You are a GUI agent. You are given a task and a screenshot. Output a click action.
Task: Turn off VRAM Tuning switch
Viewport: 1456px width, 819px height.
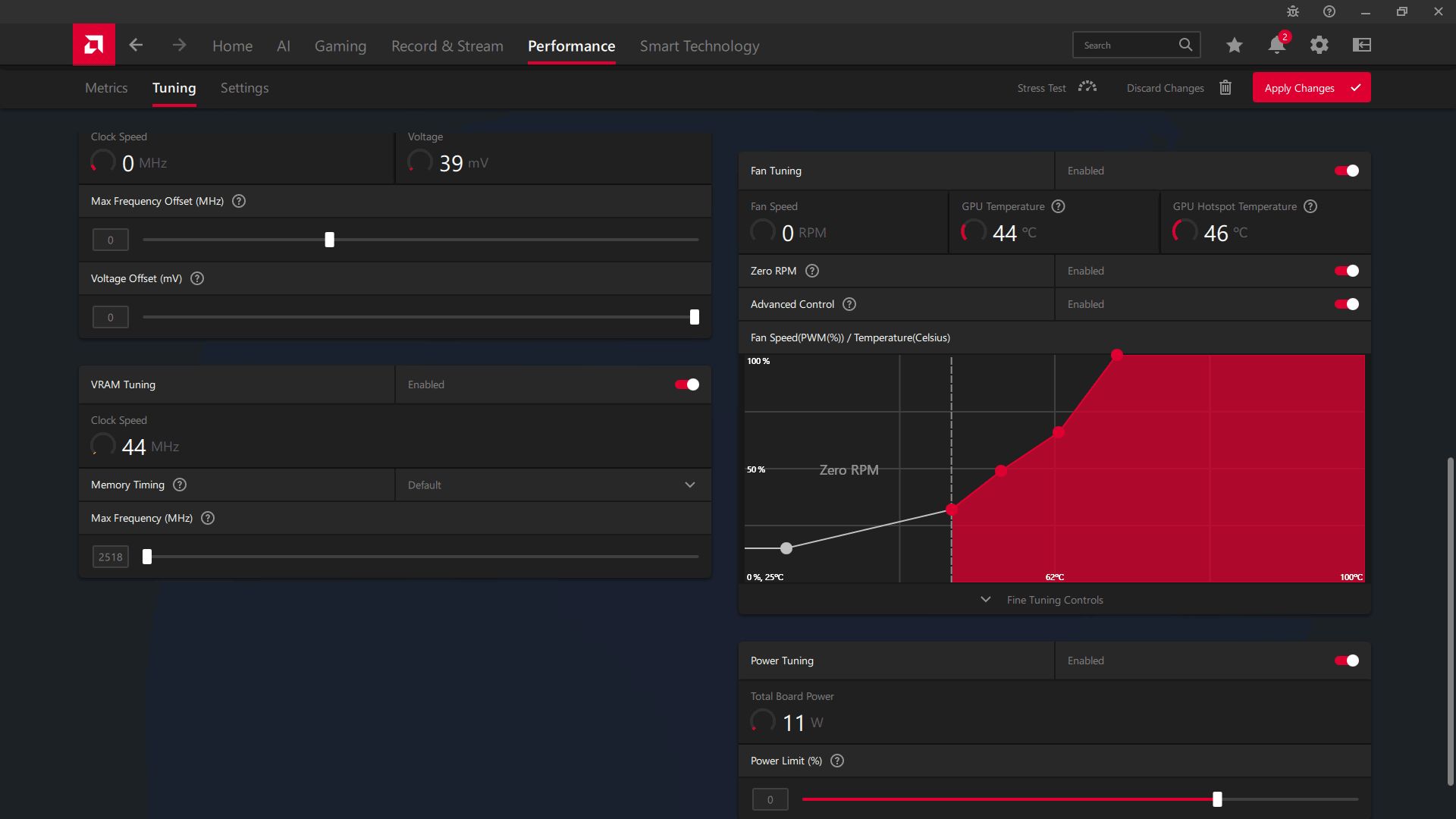coord(687,384)
